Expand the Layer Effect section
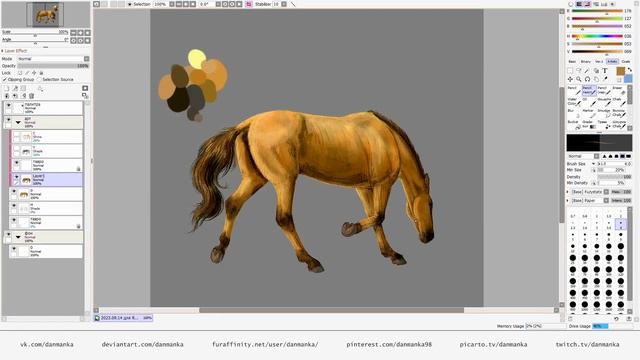 click(15, 51)
